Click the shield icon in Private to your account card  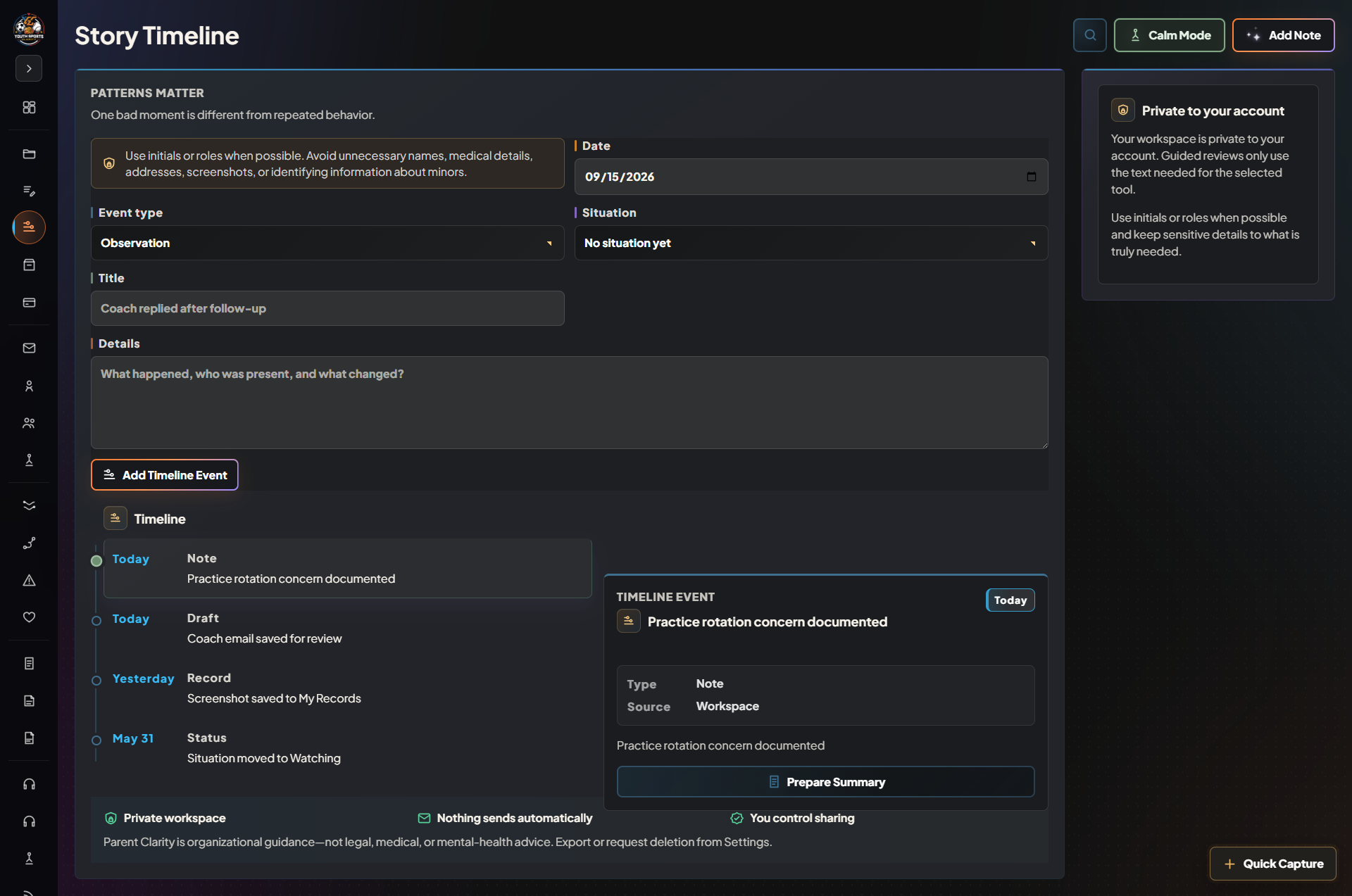click(1123, 111)
